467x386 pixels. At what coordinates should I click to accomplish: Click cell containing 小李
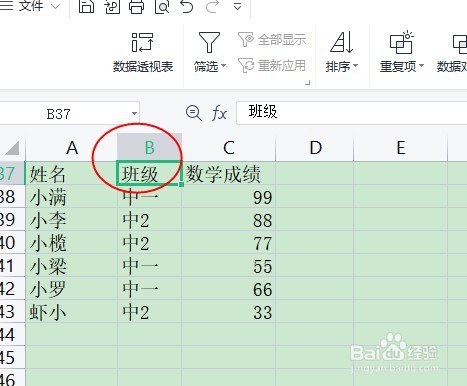tap(71, 220)
